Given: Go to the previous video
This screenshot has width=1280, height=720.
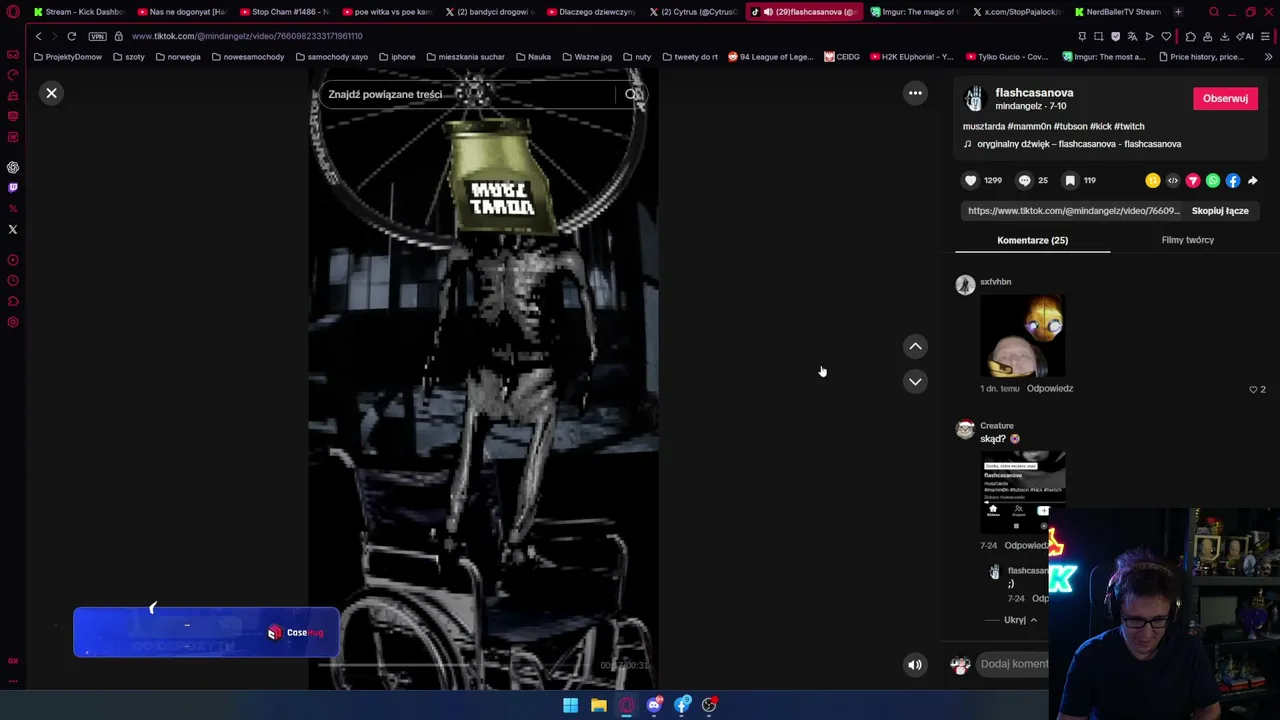Looking at the screenshot, I should (x=915, y=346).
